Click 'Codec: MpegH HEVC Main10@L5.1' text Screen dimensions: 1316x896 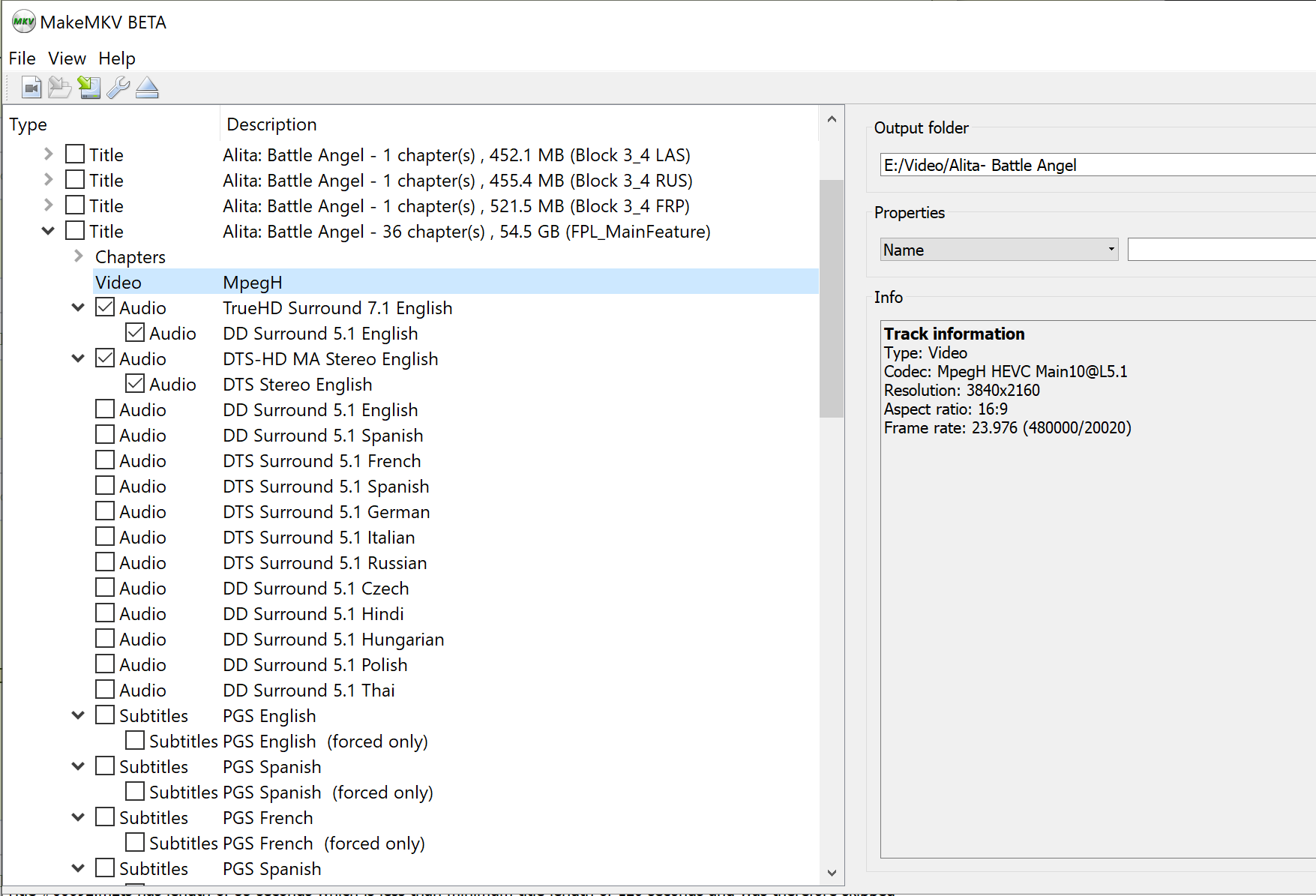pos(1006,372)
